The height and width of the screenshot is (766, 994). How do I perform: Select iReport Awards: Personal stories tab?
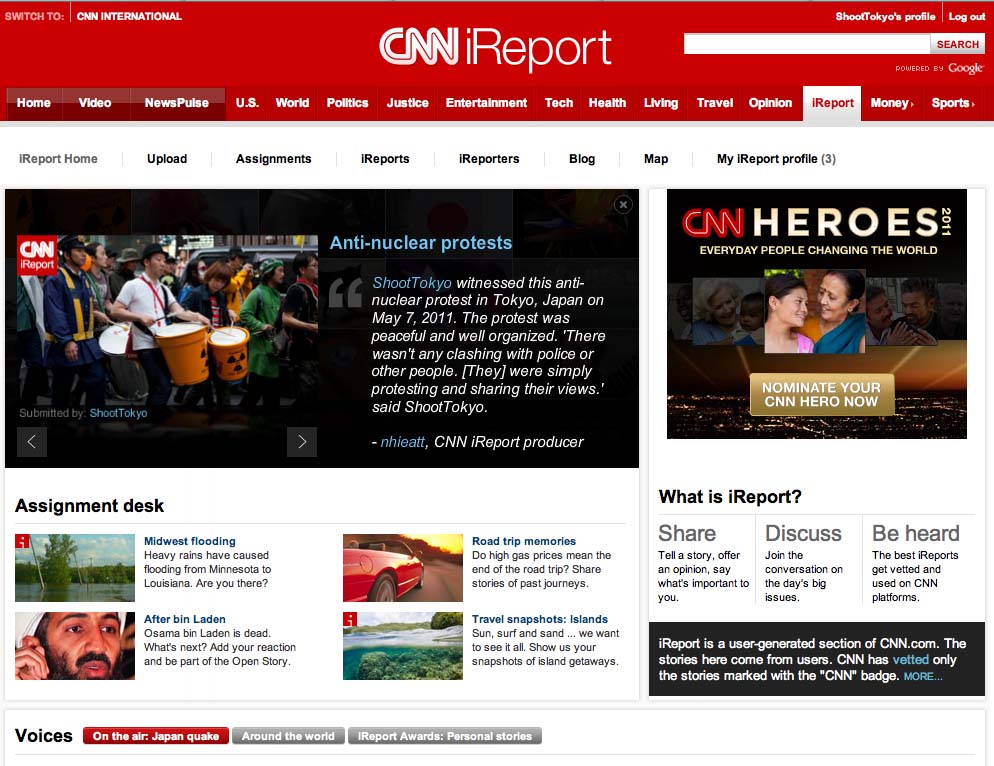445,736
